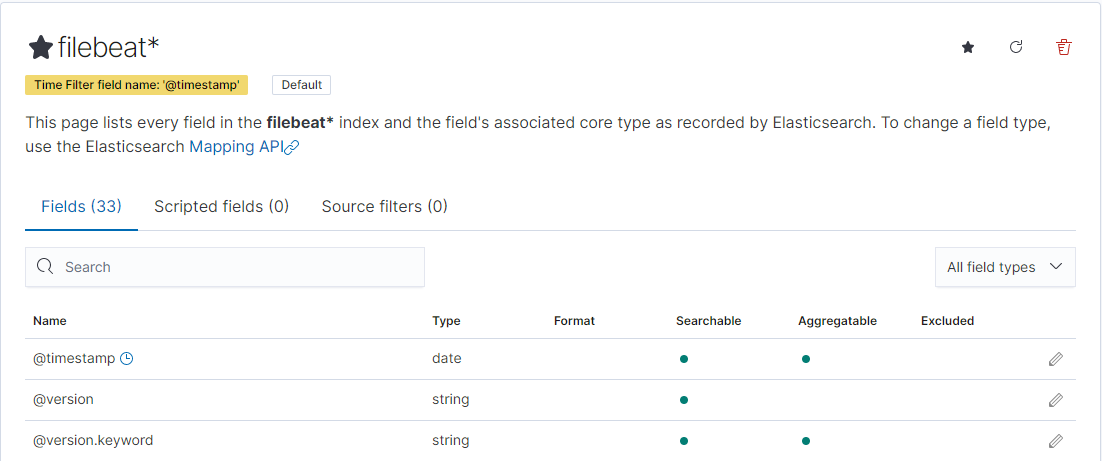
Task: Open the All field types dropdown
Action: [1004, 267]
